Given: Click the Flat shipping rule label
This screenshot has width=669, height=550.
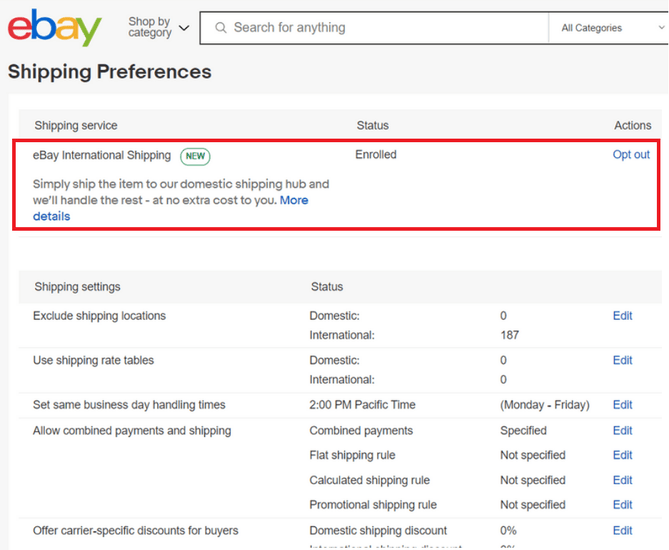Looking at the screenshot, I should pyautogui.click(x=352, y=455).
